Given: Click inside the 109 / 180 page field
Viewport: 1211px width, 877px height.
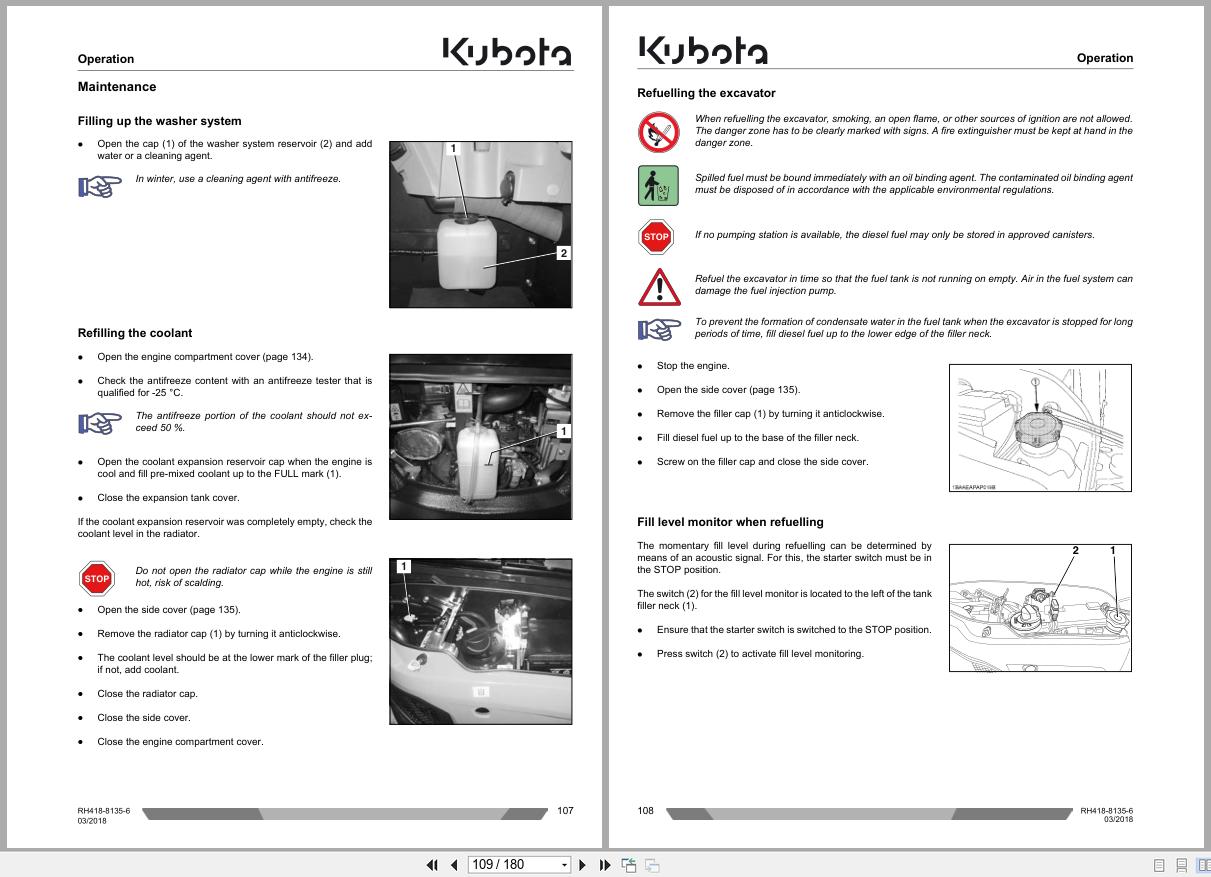Looking at the screenshot, I should pyautogui.click(x=500, y=864).
